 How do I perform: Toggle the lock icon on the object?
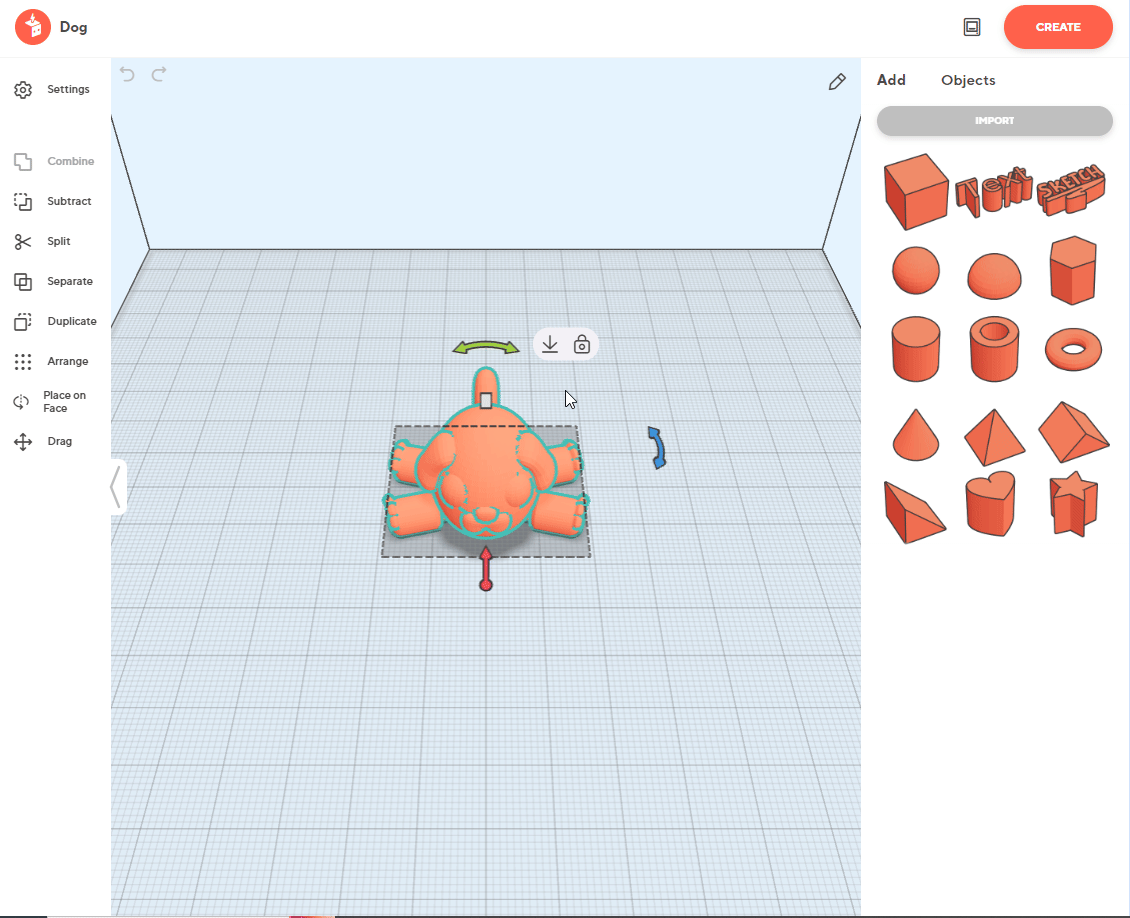coord(582,345)
